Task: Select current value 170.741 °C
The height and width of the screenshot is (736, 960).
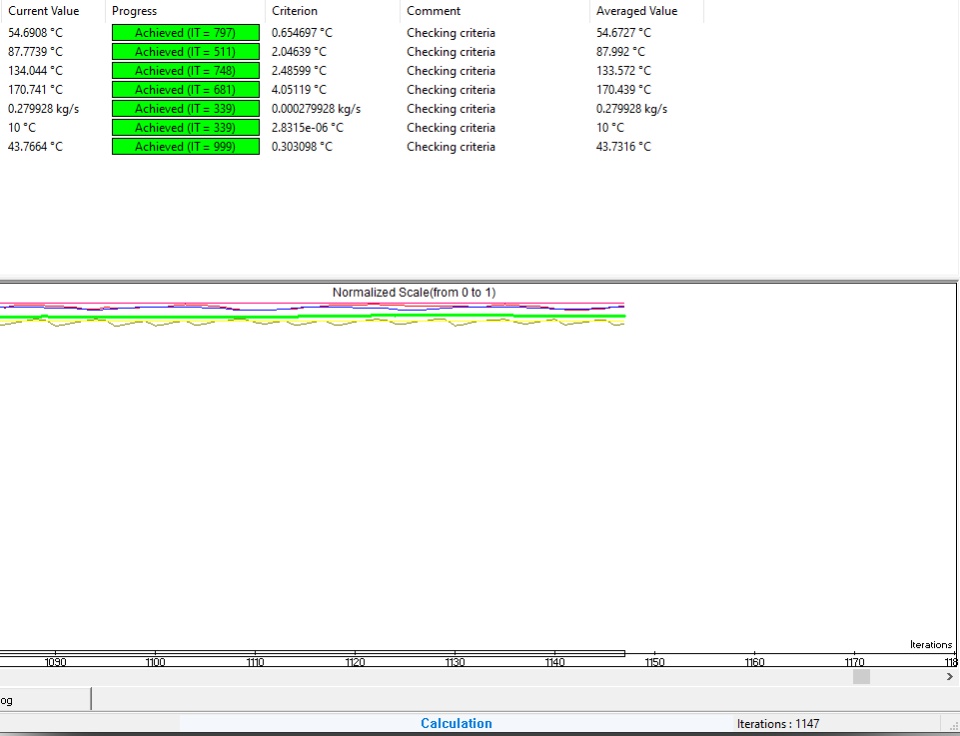Action: coord(35,89)
